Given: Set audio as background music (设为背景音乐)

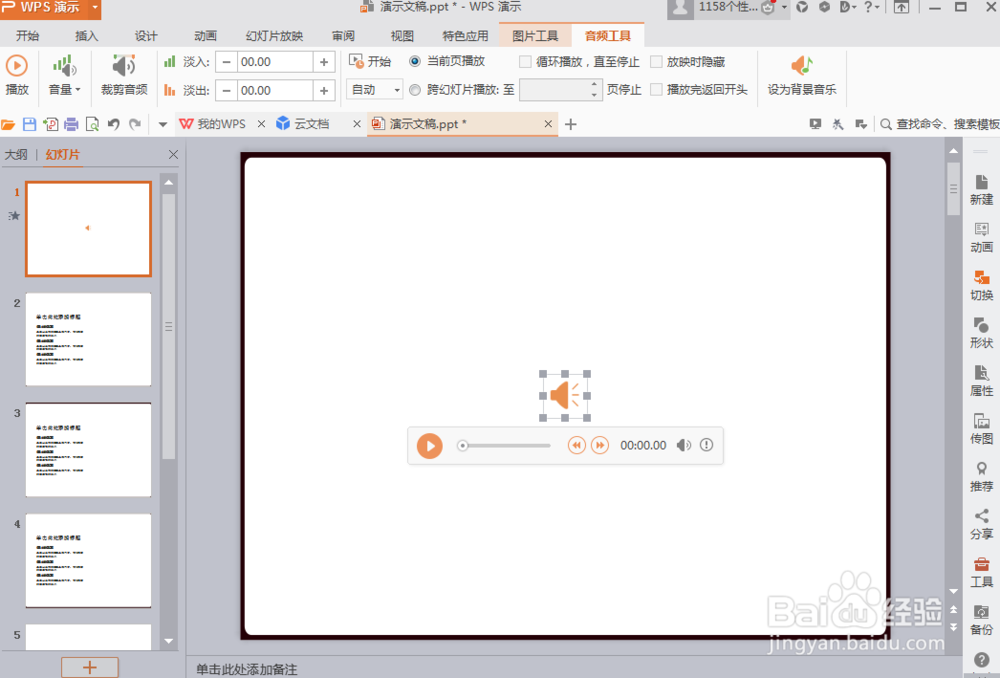Looking at the screenshot, I should [x=802, y=75].
